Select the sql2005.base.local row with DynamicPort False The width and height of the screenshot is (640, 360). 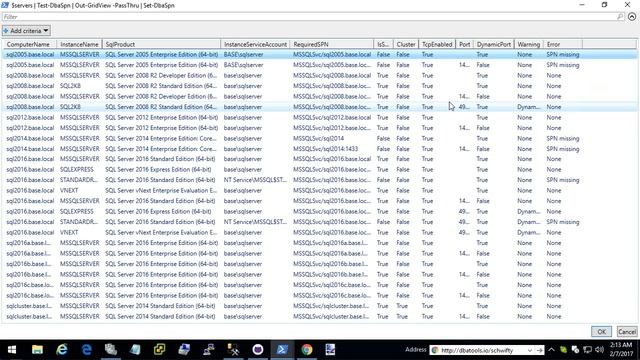[320, 65]
